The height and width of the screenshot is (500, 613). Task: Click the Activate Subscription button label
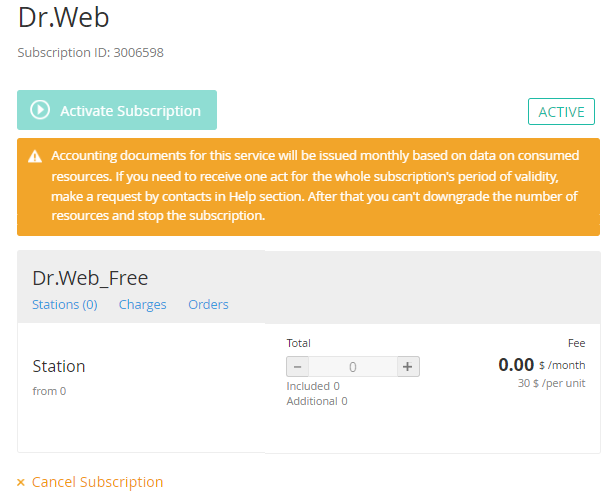pyautogui.click(x=130, y=111)
